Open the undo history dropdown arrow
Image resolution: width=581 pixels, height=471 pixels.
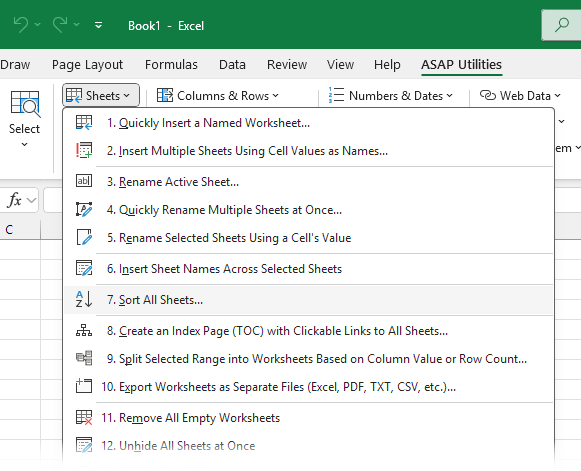tap(37, 25)
